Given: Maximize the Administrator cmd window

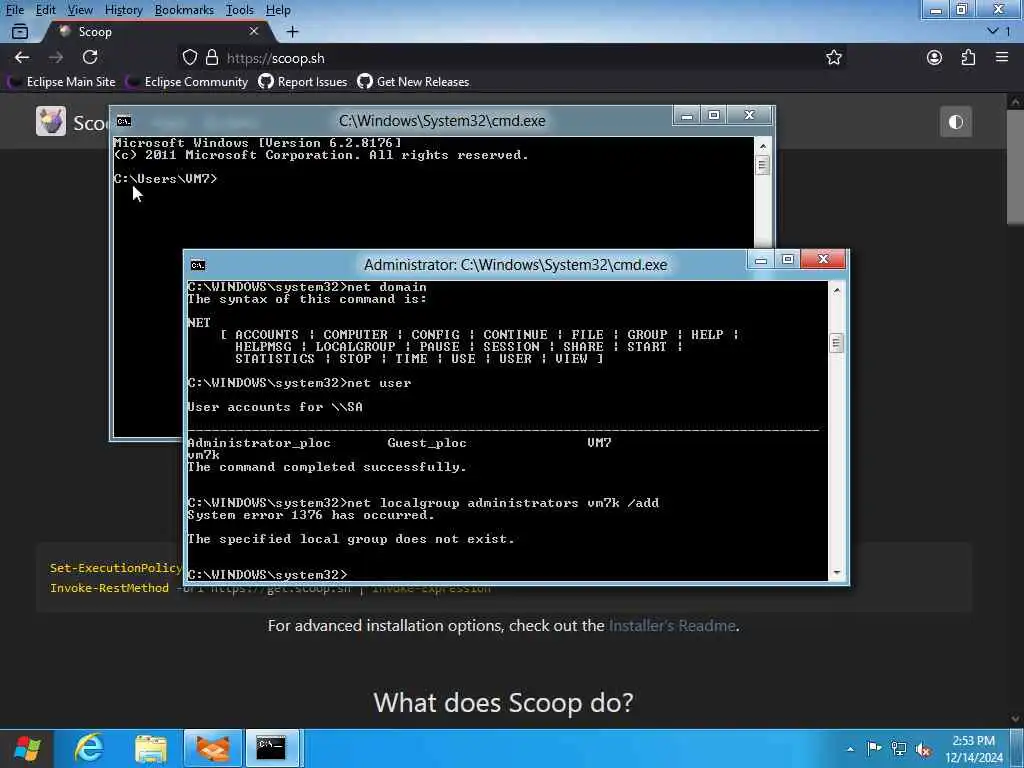Looking at the screenshot, I should (788, 260).
